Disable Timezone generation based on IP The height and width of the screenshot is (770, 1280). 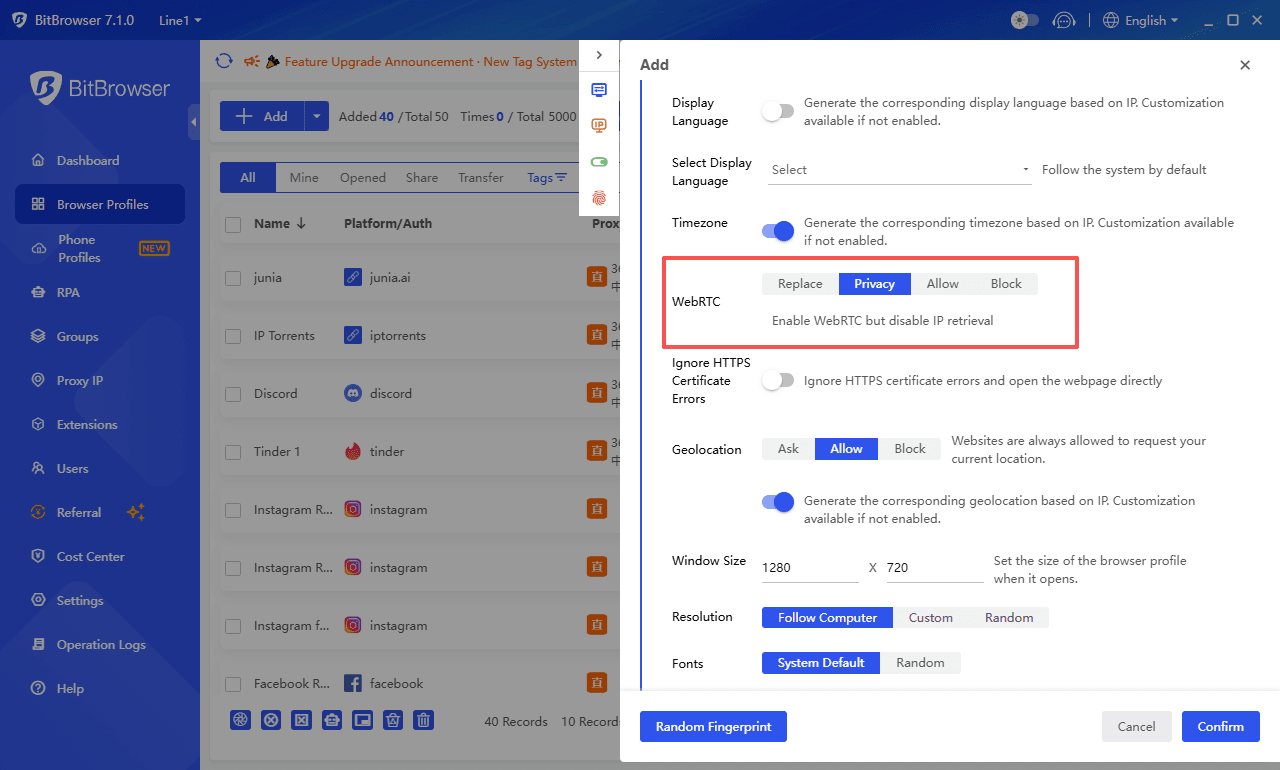coord(777,230)
